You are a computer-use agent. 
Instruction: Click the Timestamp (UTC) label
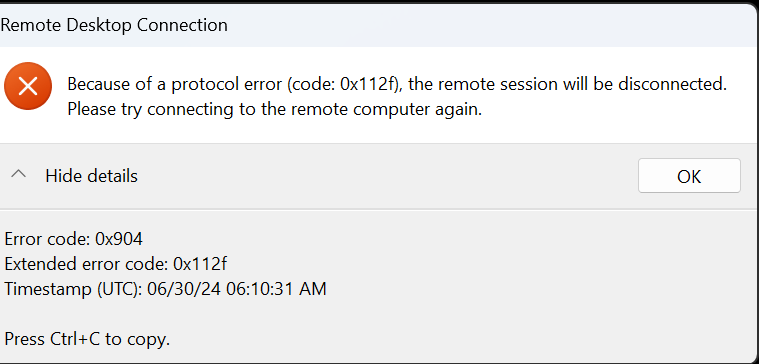pyautogui.click(x=73, y=289)
